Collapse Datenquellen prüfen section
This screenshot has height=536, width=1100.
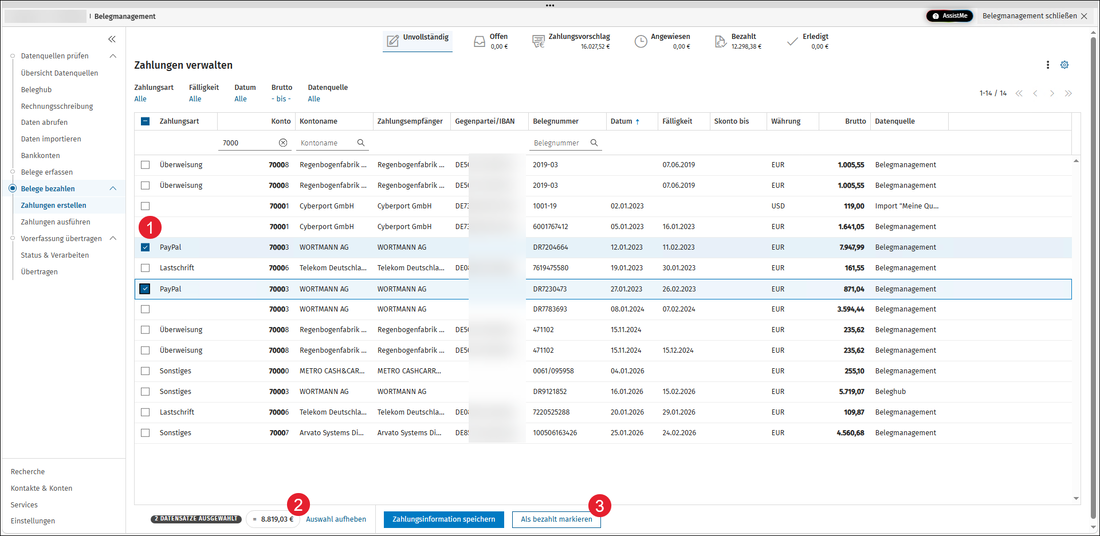click(112, 56)
